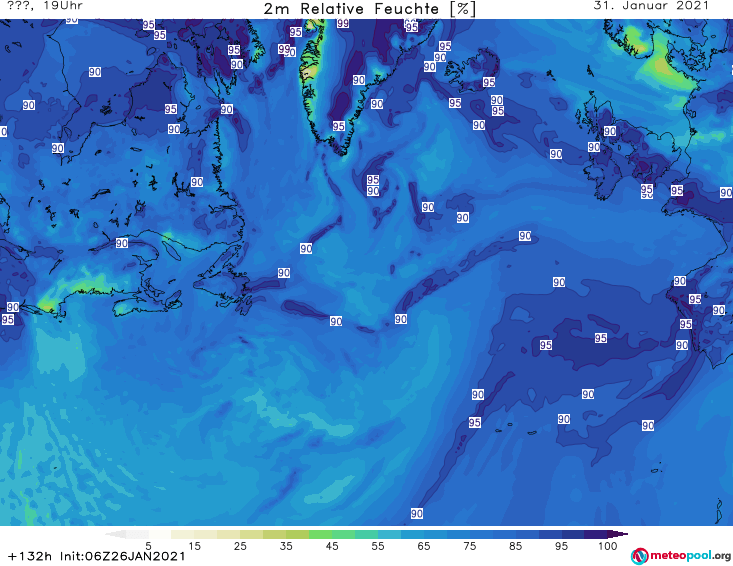
Task: Select the title "2m Relative Feuchte [%]"
Action: 370,8
